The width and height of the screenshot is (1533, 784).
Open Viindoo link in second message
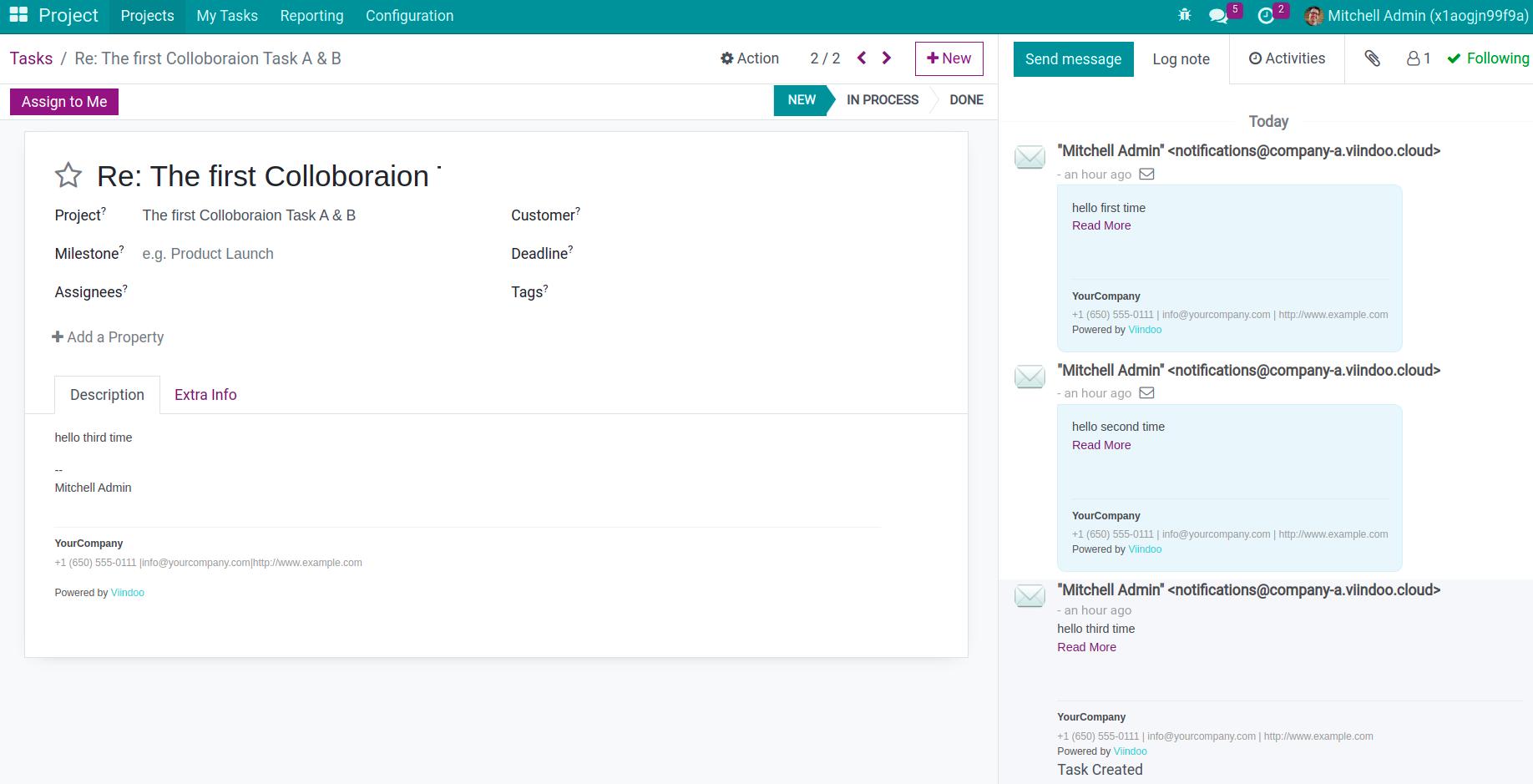[1145, 549]
